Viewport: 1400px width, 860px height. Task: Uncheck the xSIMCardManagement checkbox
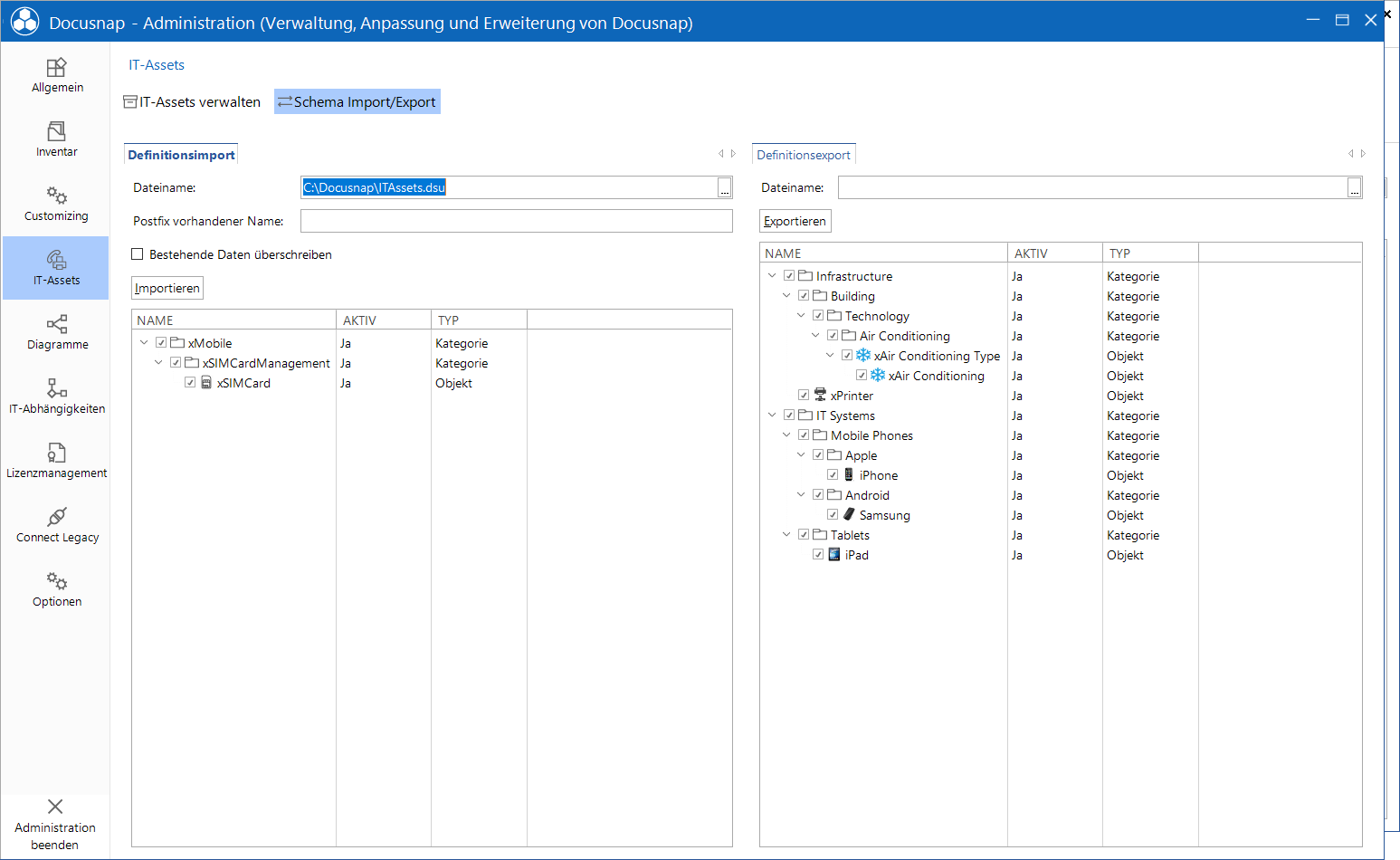pyautogui.click(x=176, y=363)
